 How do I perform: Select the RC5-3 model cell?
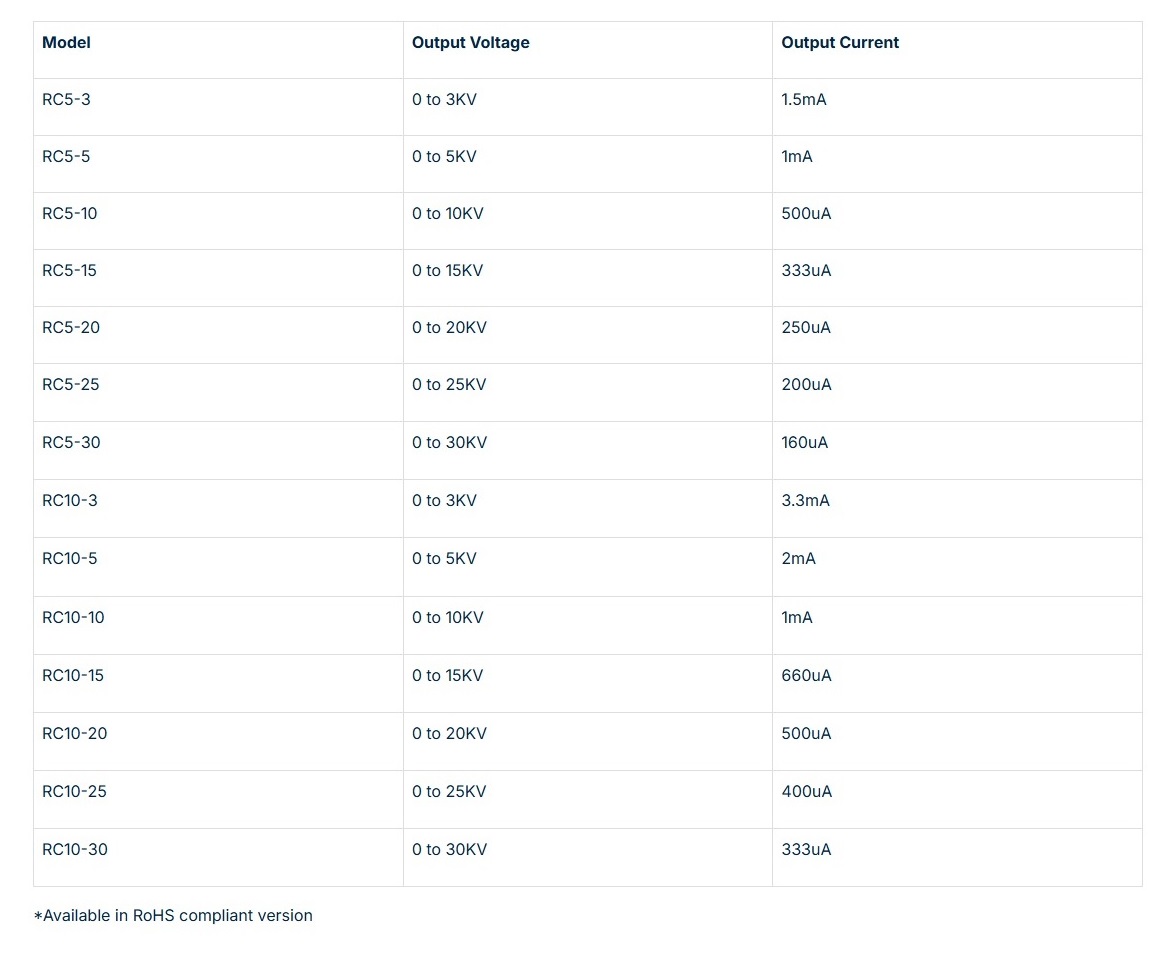[66, 100]
